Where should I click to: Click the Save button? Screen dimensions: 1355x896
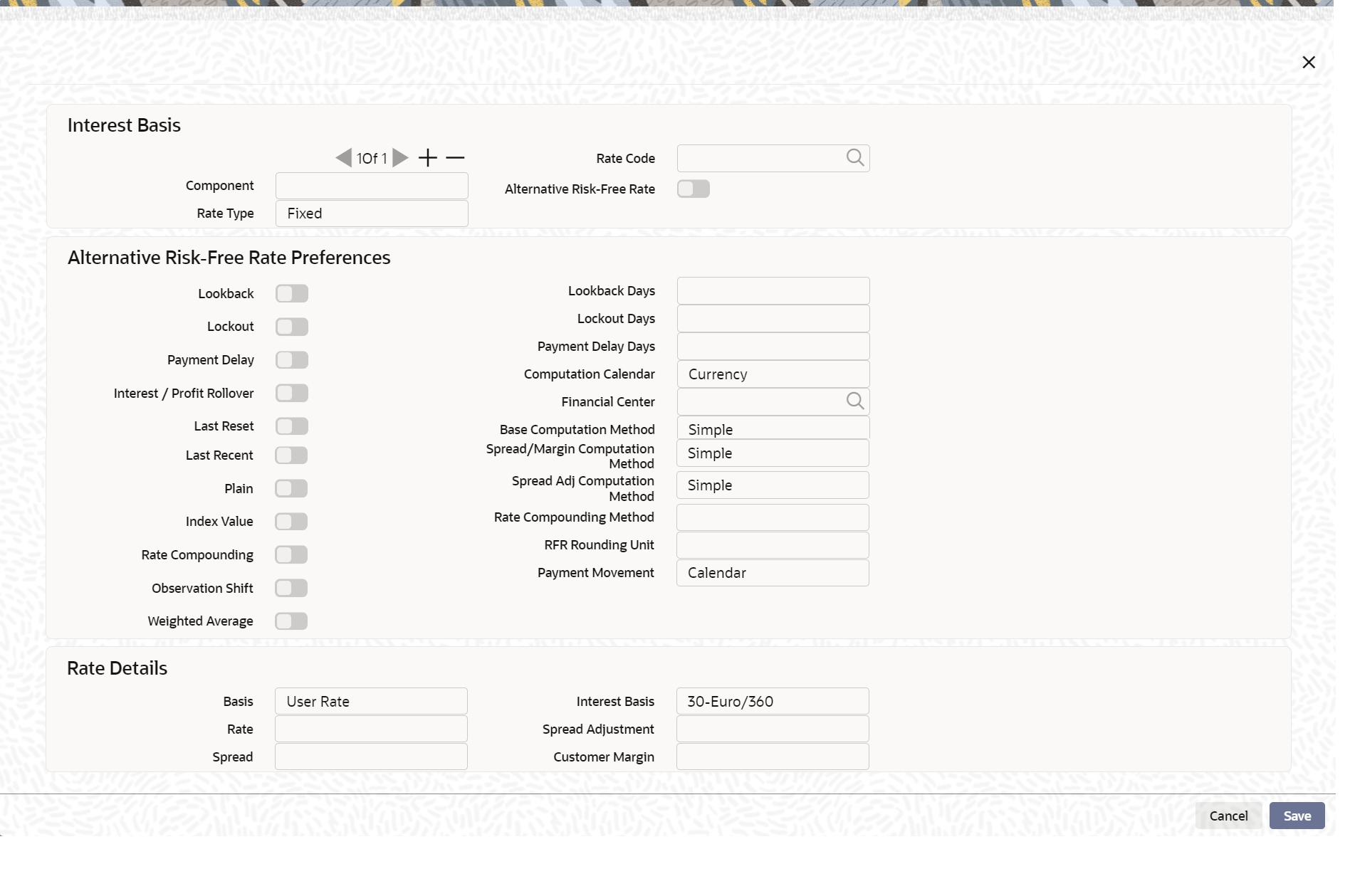point(1297,816)
